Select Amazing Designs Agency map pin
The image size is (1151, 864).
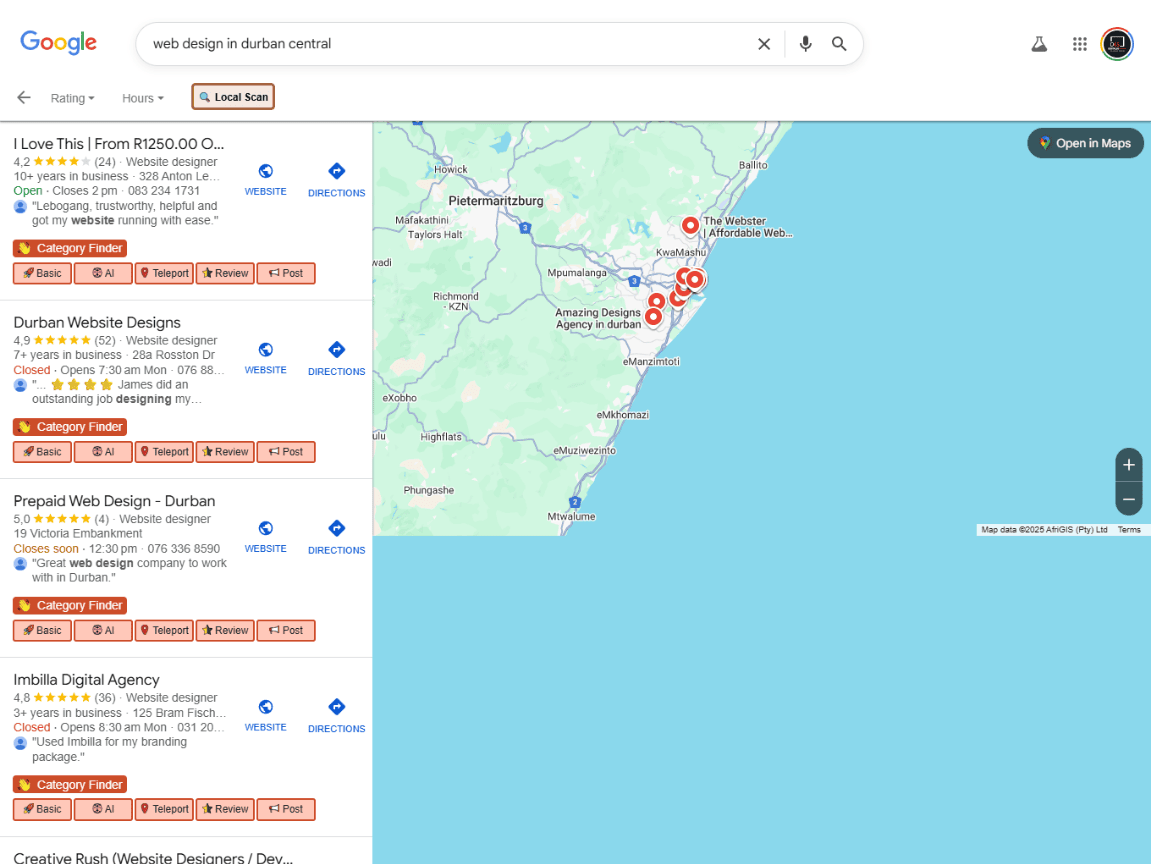(x=653, y=317)
